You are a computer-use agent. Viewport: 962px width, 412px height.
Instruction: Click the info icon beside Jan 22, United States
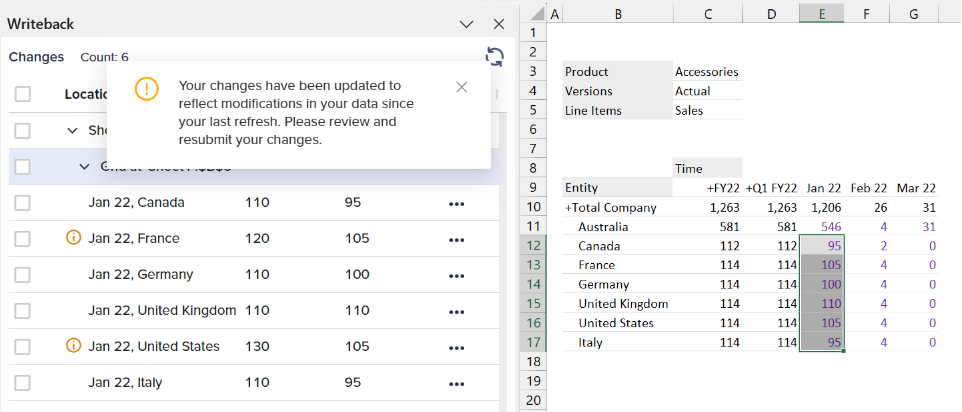pos(73,346)
